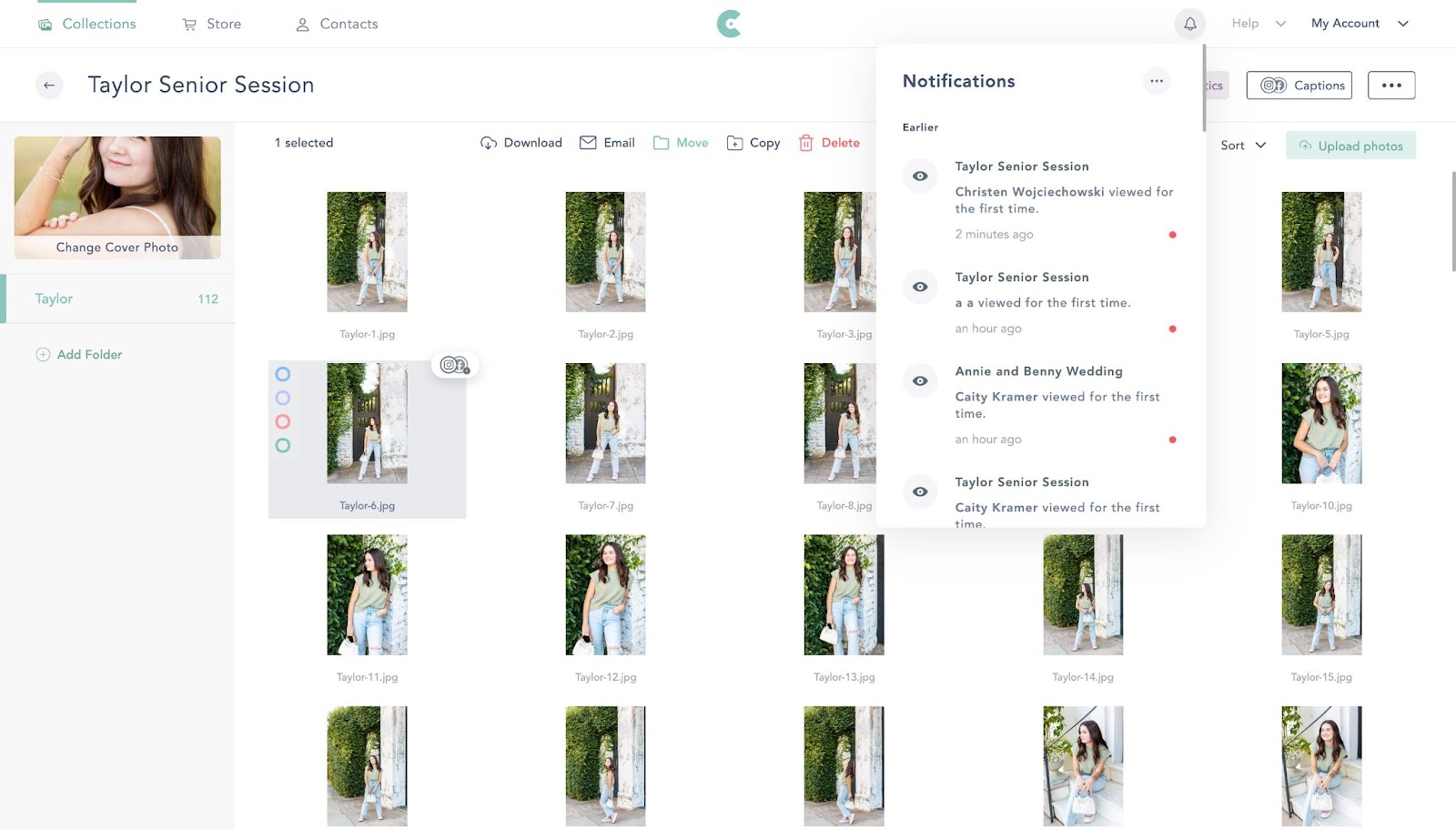Select the Taylor-15.jpg thumbnail
The image size is (1456, 830).
click(1321, 594)
